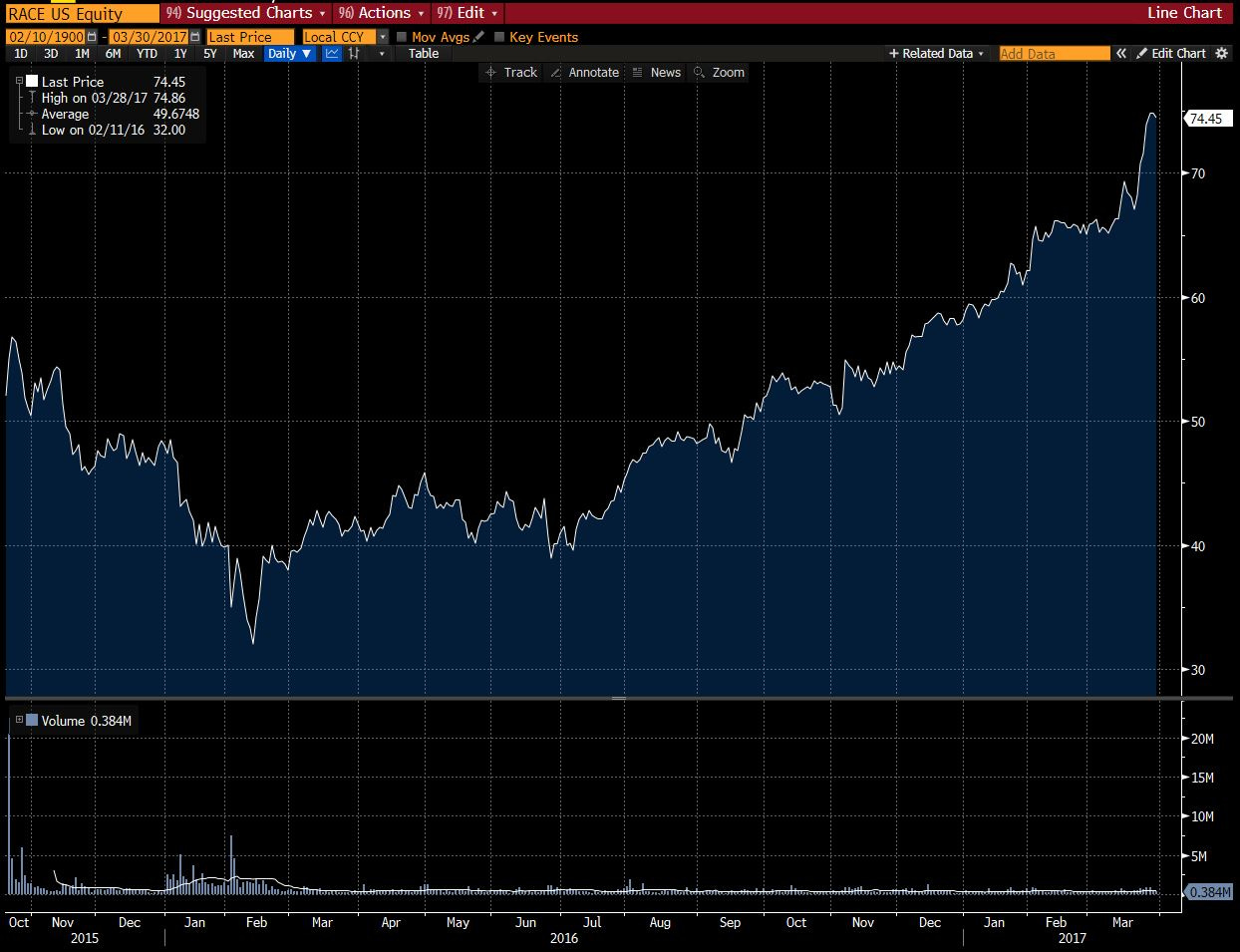
Task: Select the 1Y time range
Action: [180, 54]
